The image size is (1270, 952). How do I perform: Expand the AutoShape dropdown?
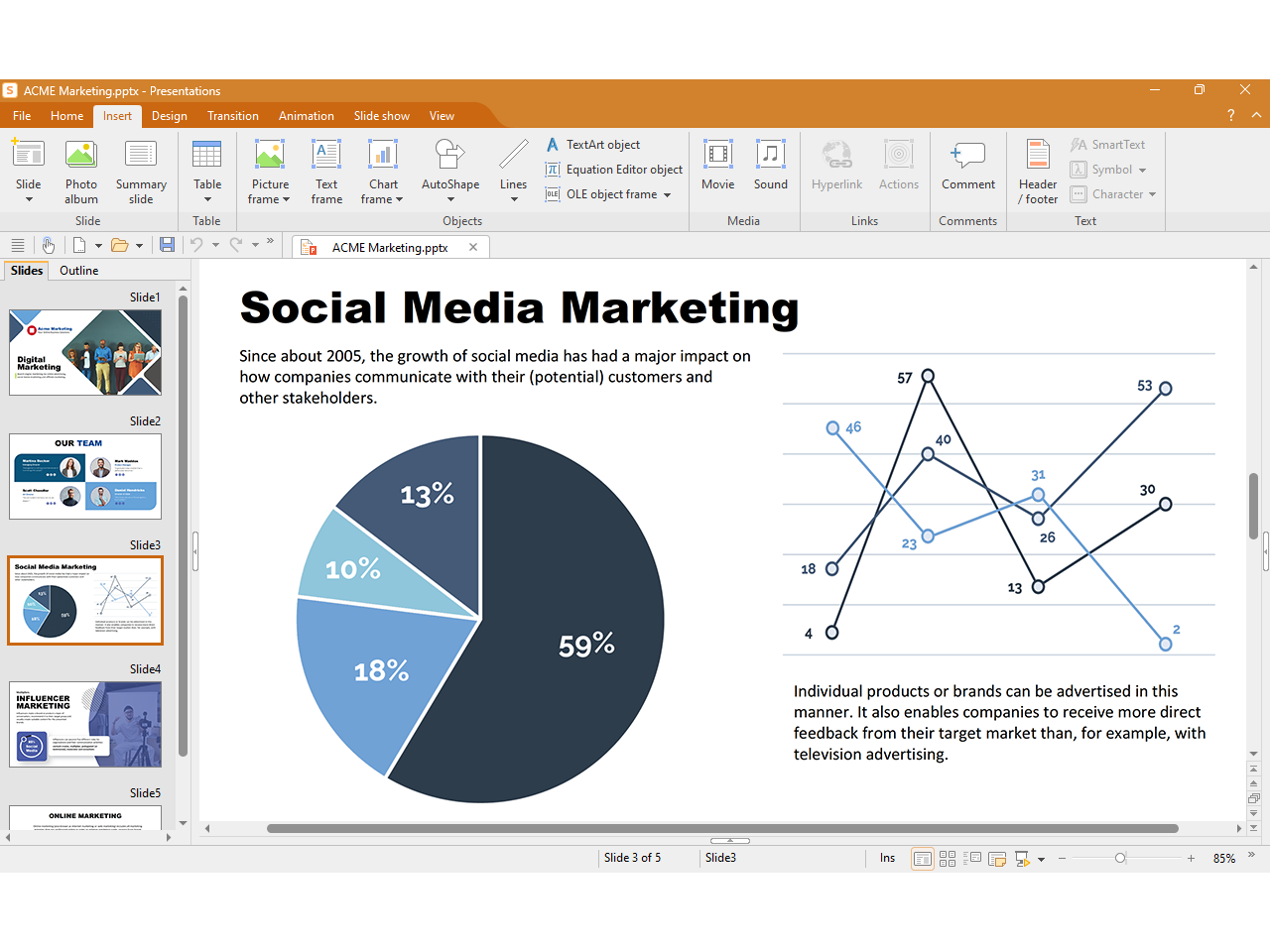coord(450,199)
